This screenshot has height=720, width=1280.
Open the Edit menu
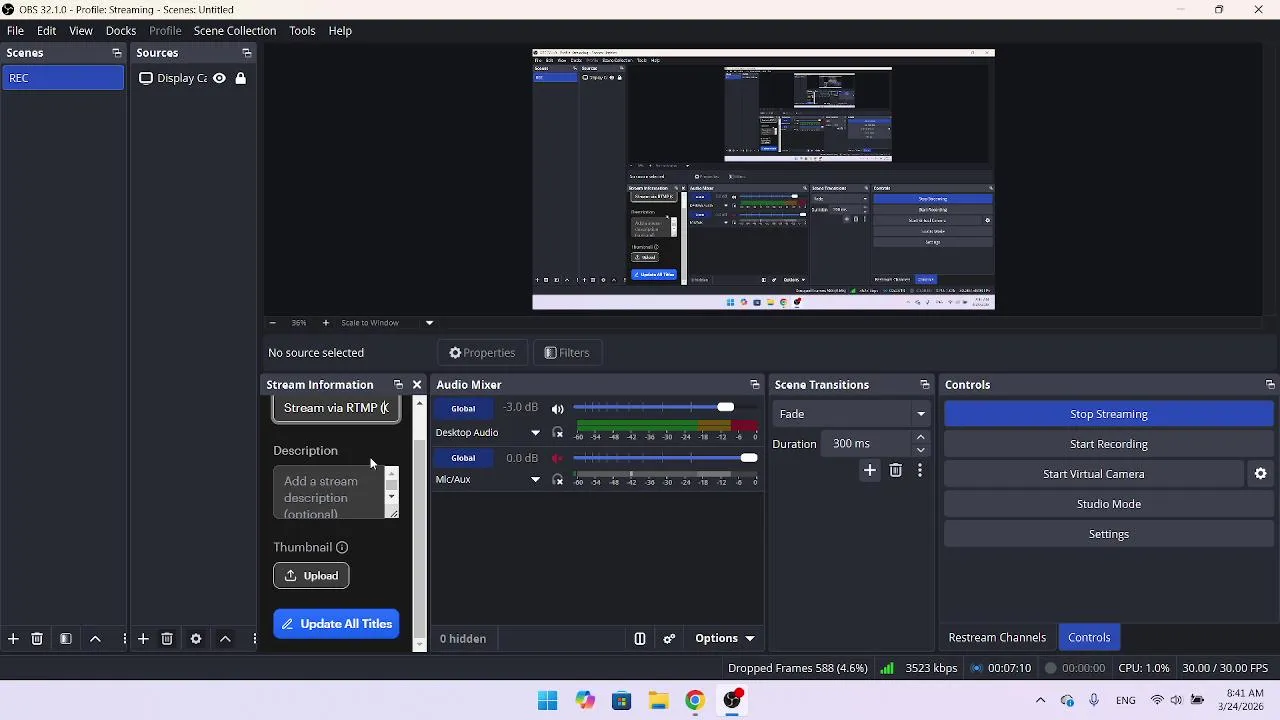pyautogui.click(x=46, y=31)
